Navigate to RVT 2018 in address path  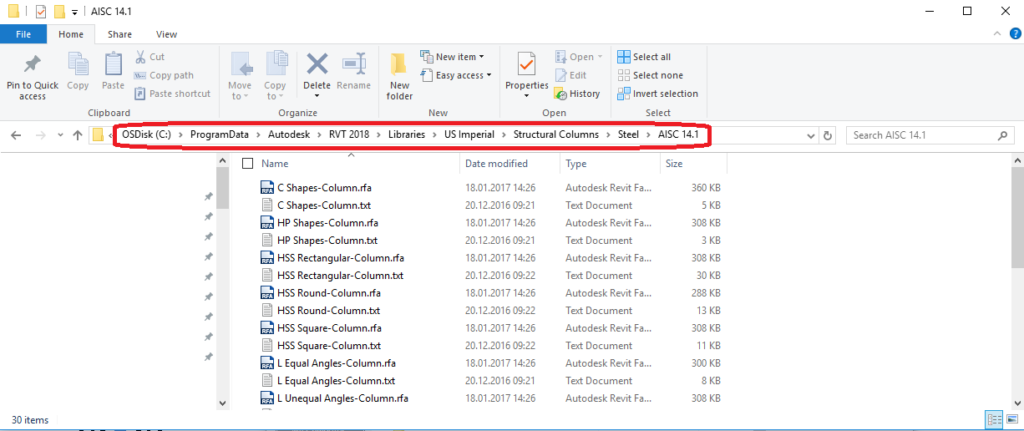[349, 135]
